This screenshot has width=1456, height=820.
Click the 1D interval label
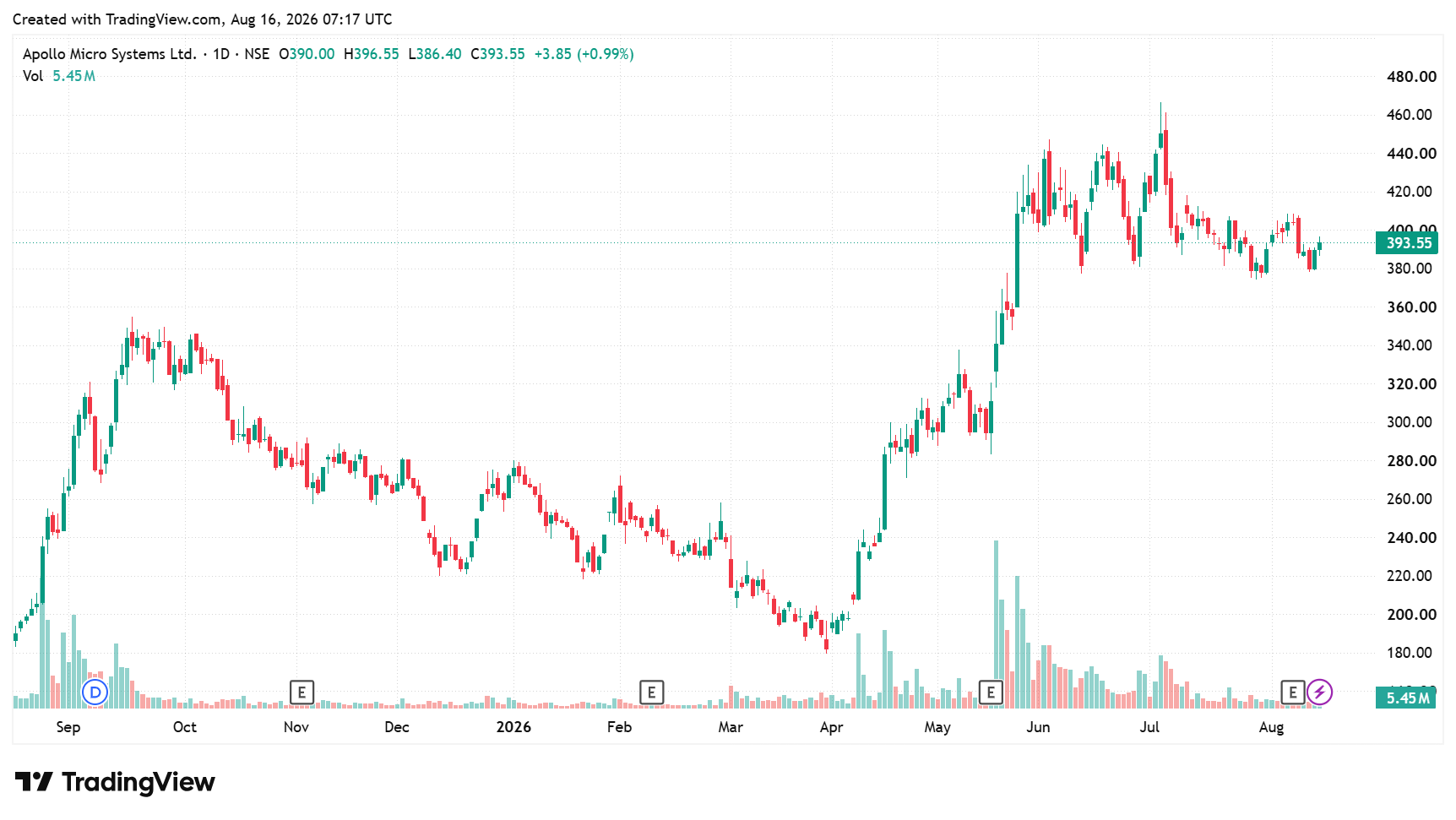[x=221, y=54]
